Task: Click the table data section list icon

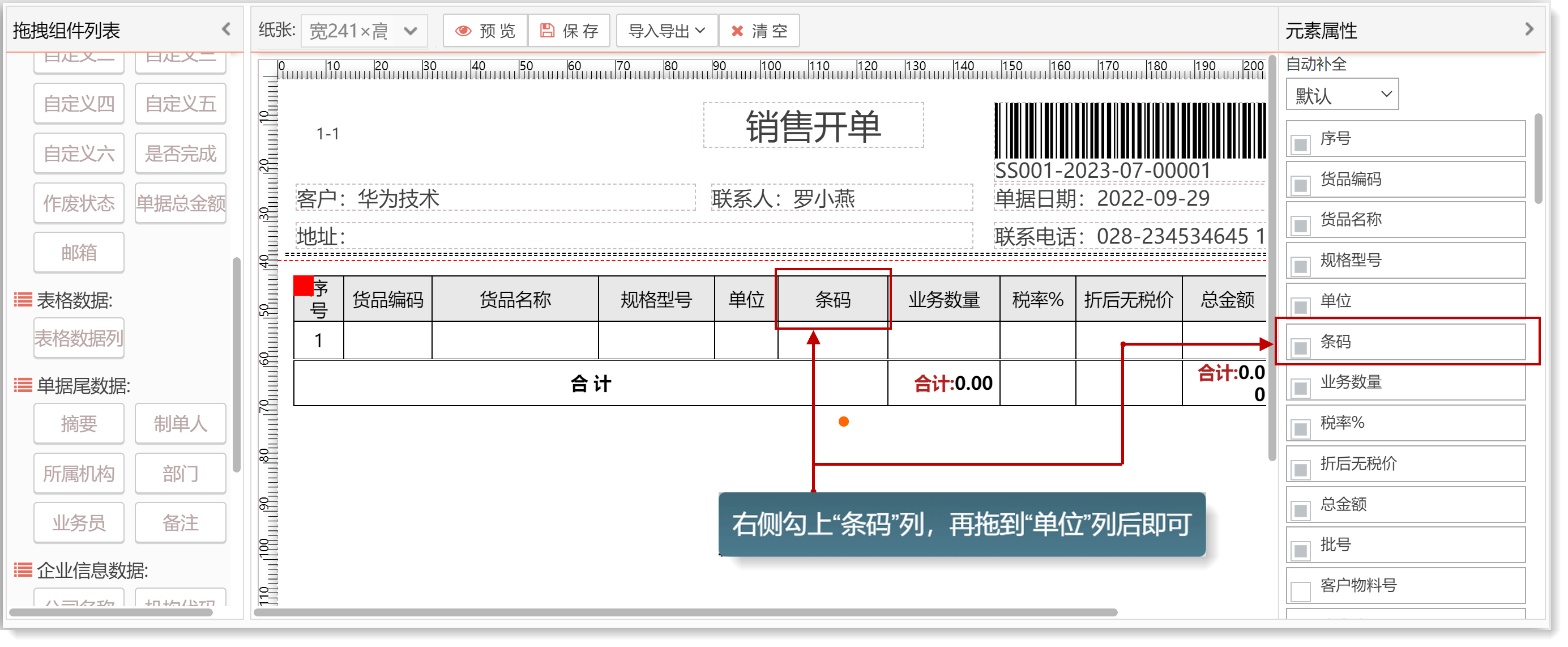Action: (23, 300)
